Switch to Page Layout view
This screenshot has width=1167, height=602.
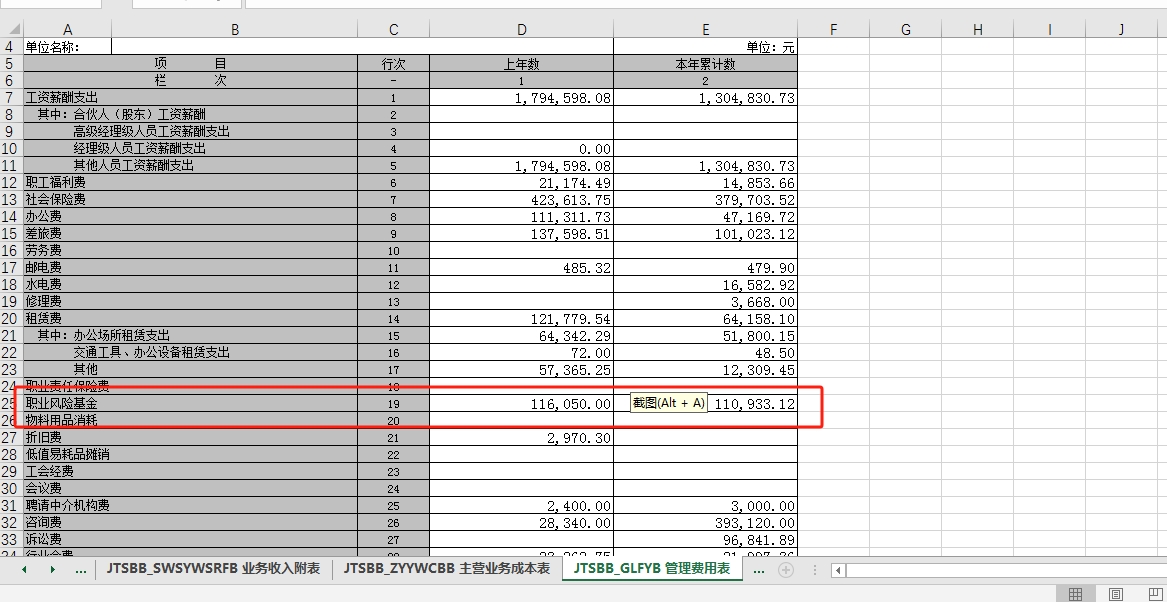(1116, 595)
